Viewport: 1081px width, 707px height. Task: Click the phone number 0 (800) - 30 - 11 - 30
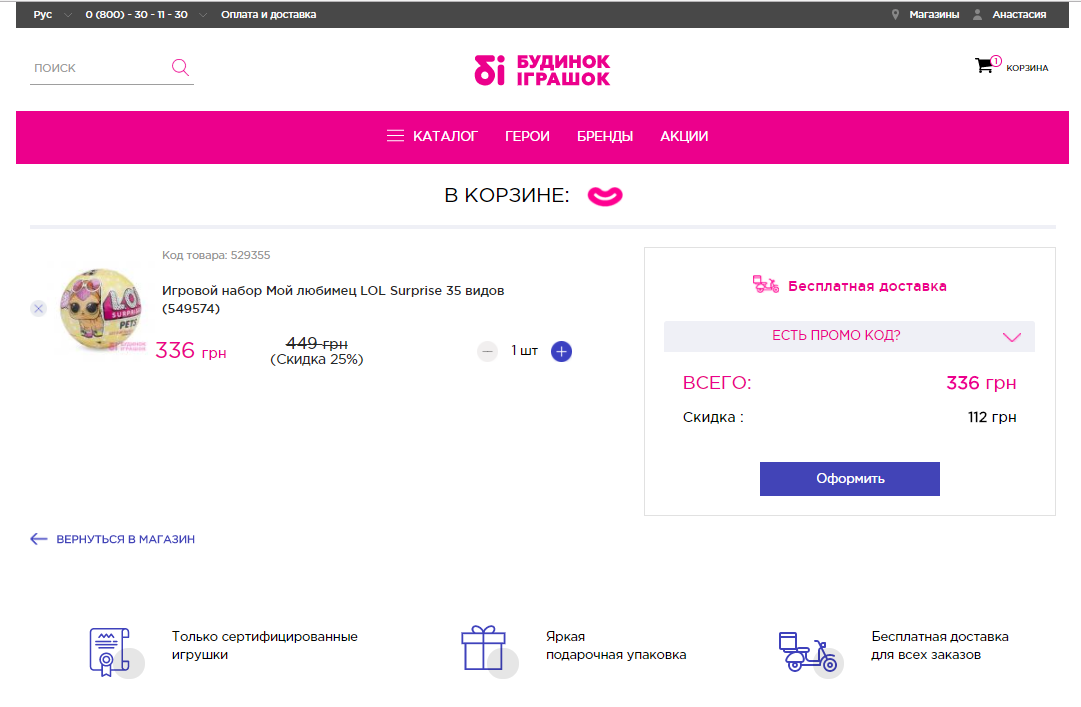(x=137, y=14)
